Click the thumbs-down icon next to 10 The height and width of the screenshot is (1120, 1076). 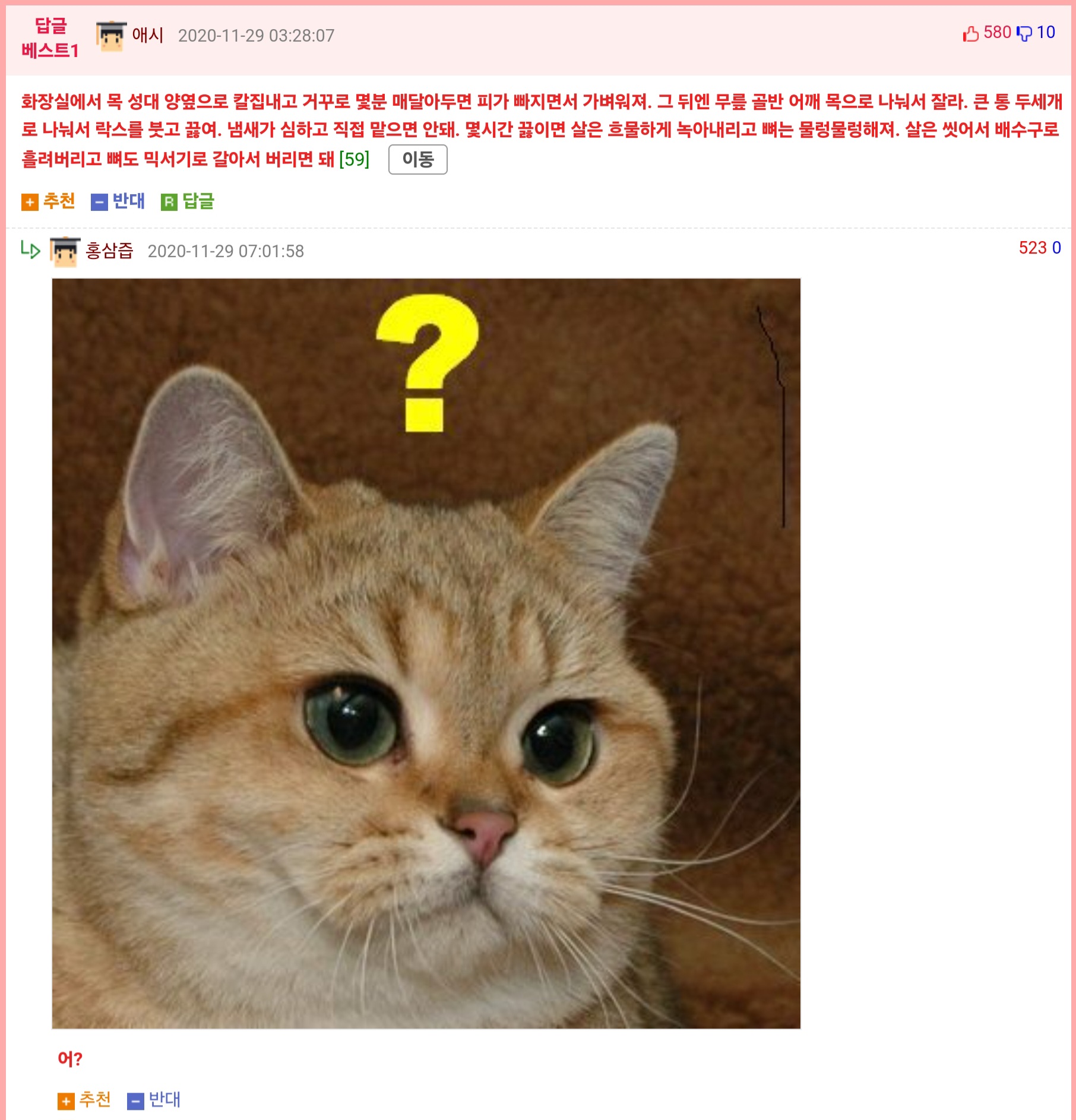[1024, 34]
